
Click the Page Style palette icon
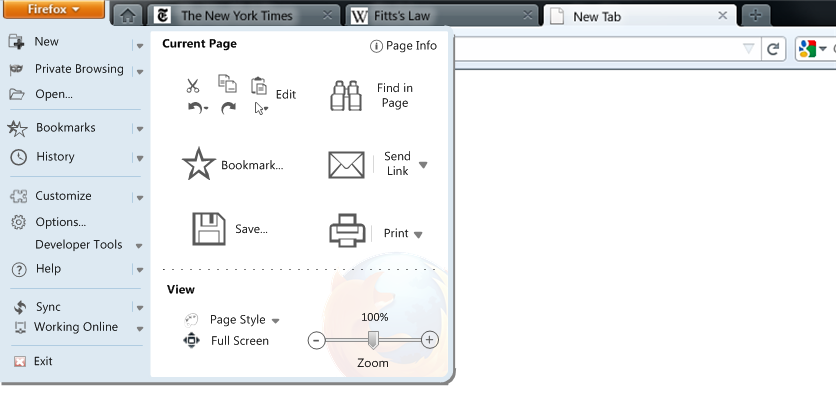click(191, 320)
